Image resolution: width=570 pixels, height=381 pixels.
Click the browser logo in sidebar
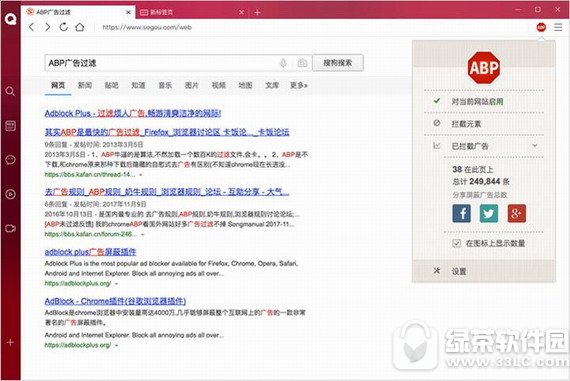tap(11, 19)
